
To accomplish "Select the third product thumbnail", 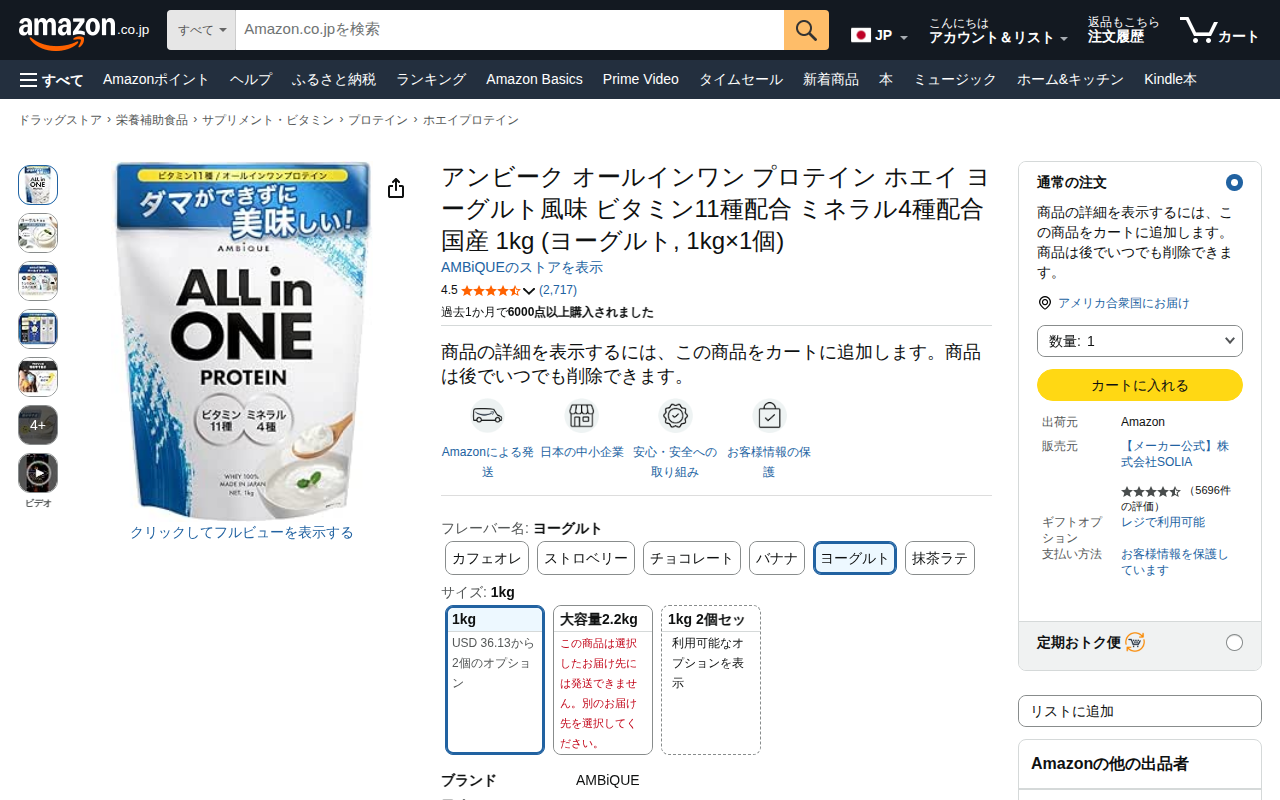I will pyautogui.click(x=38, y=281).
